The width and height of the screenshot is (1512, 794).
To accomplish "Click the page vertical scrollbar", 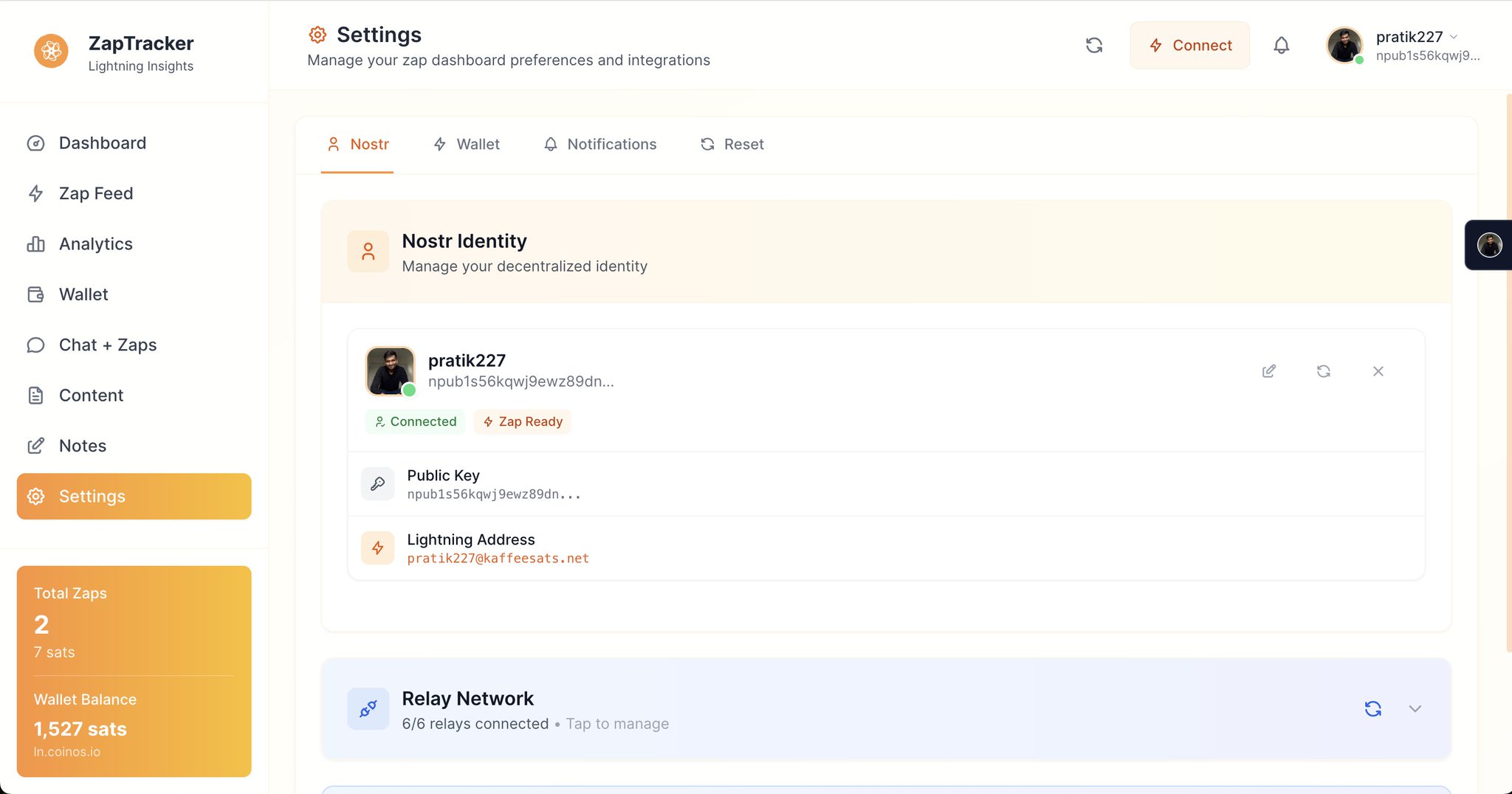I will click(x=1508, y=373).
